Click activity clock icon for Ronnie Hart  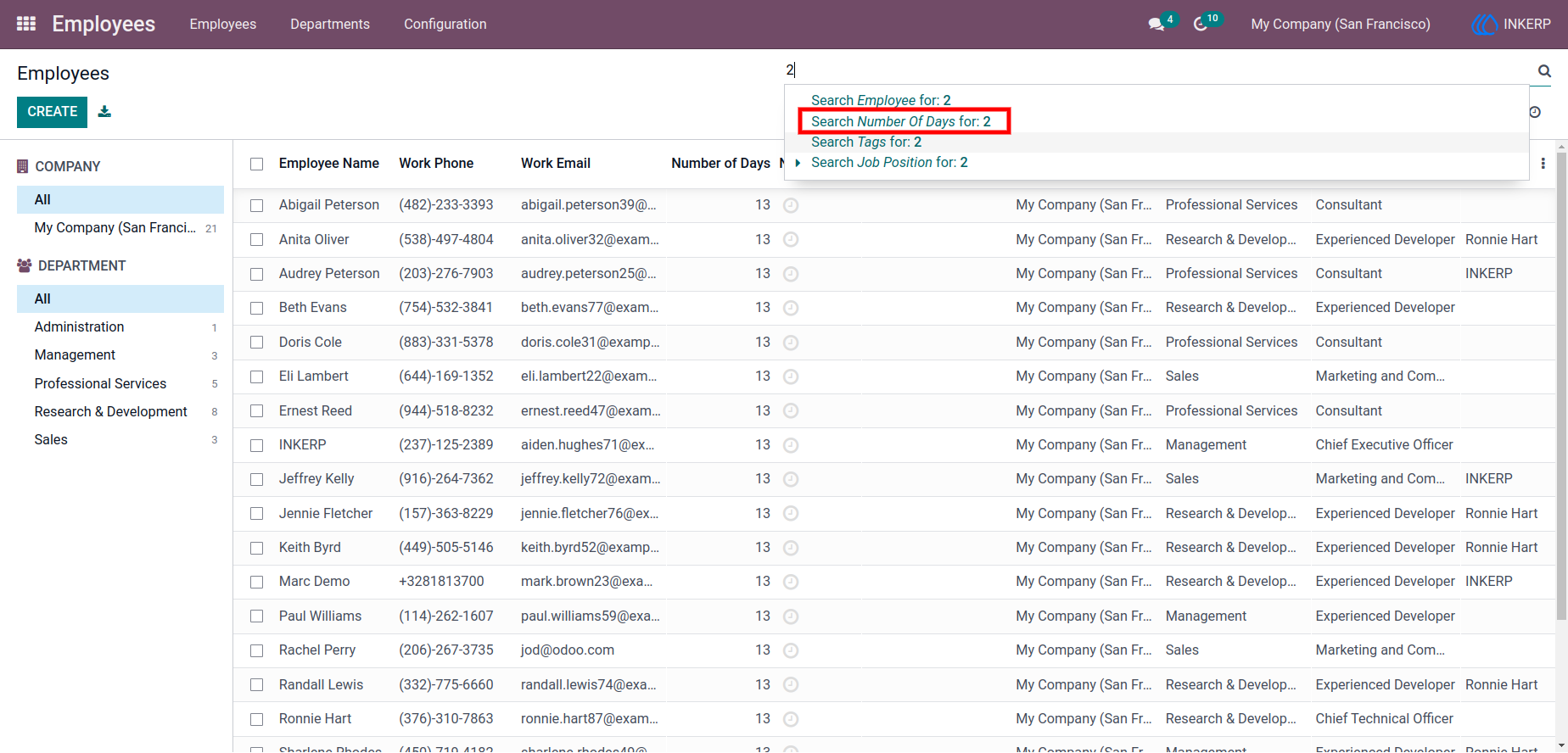pyautogui.click(x=791, y=719)
